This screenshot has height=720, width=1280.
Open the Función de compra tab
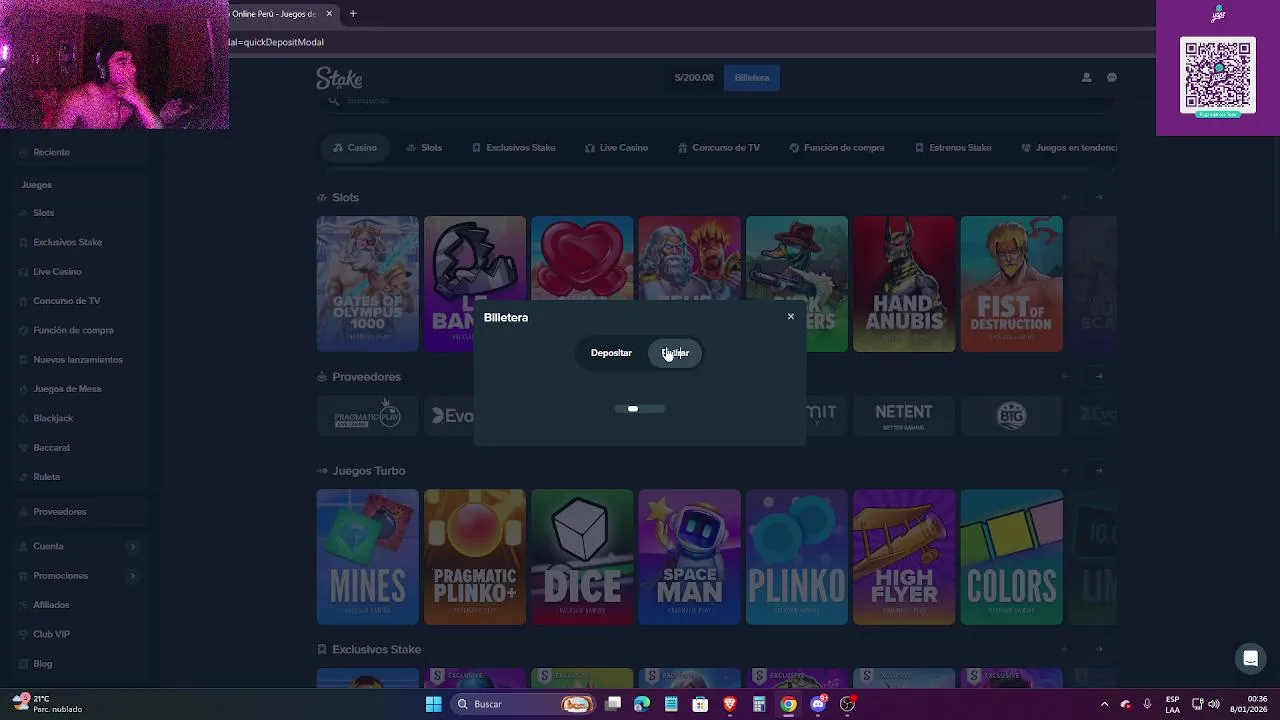pyautogui.click(x=837, y=148)
